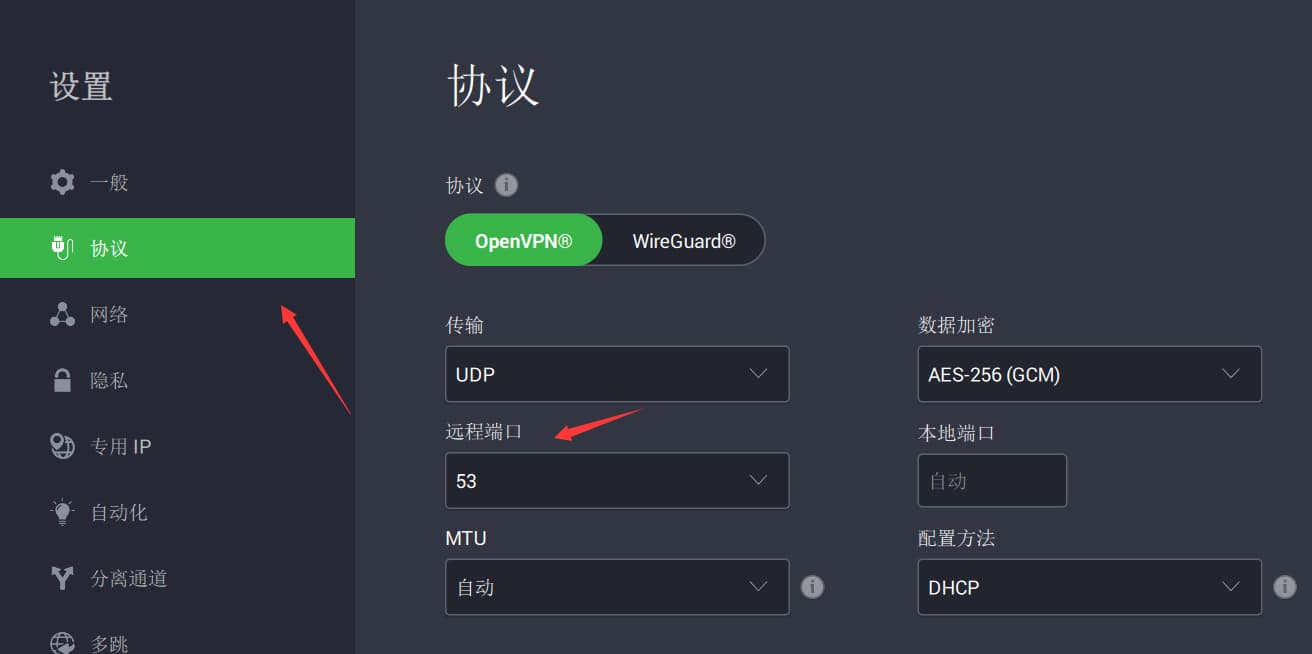Click the 本地端口 input field
This screenshot has width=1312, height=654.
pyautogui.click(x=992, y=481)
